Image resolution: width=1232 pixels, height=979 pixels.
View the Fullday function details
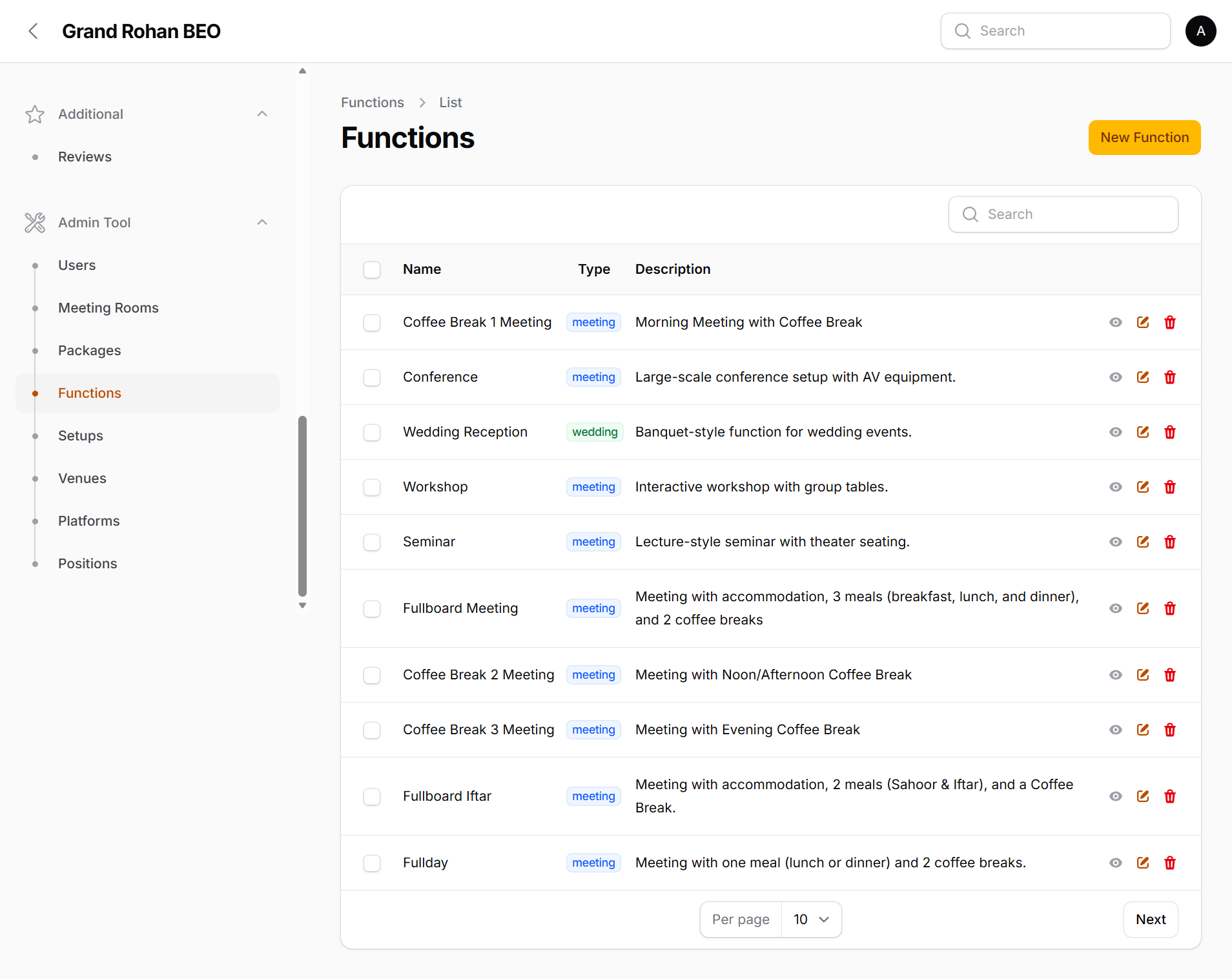1116,863
